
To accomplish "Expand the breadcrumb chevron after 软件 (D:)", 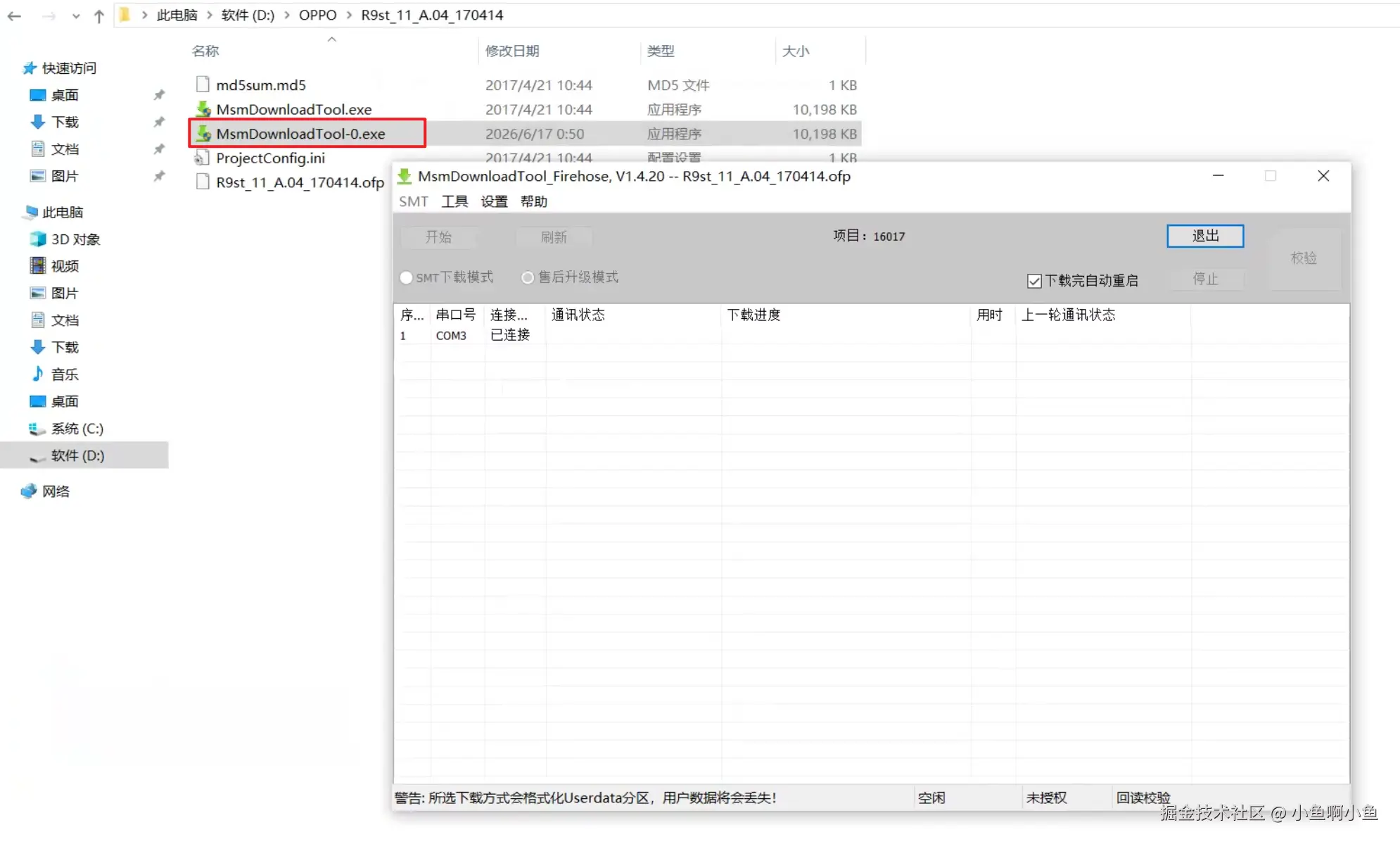I will pyautogui.click(x=287, y=15).
